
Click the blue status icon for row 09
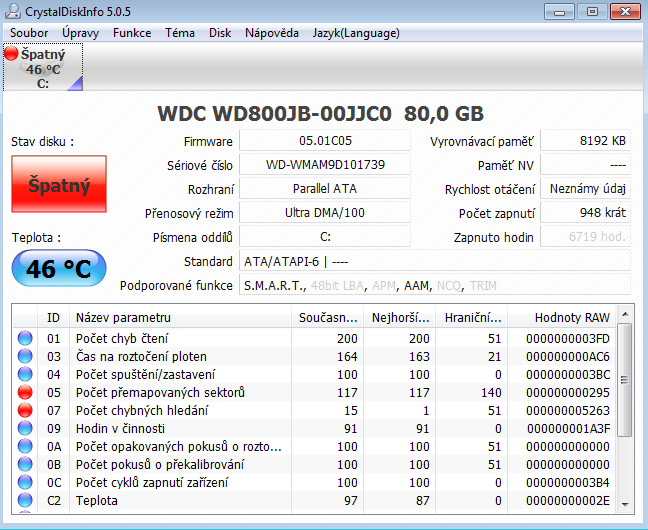click(x=25, y=428)
